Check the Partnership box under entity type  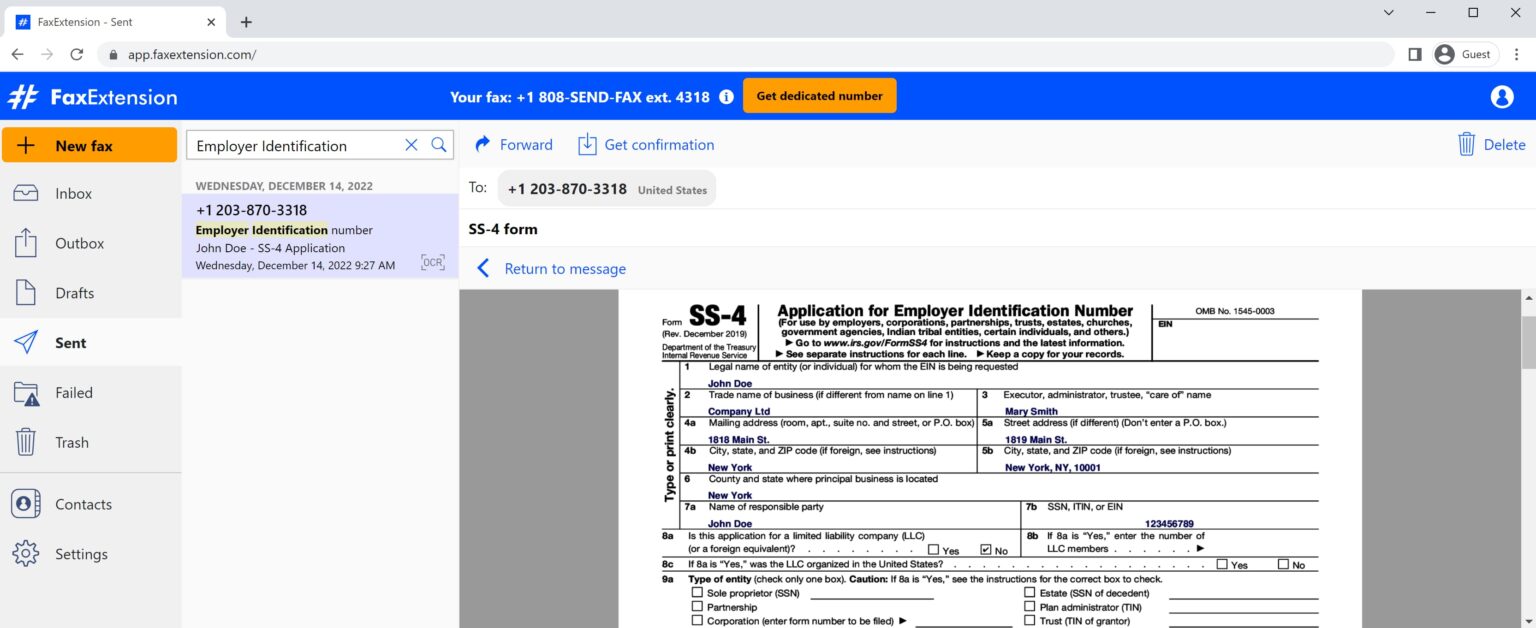point(697,606)
